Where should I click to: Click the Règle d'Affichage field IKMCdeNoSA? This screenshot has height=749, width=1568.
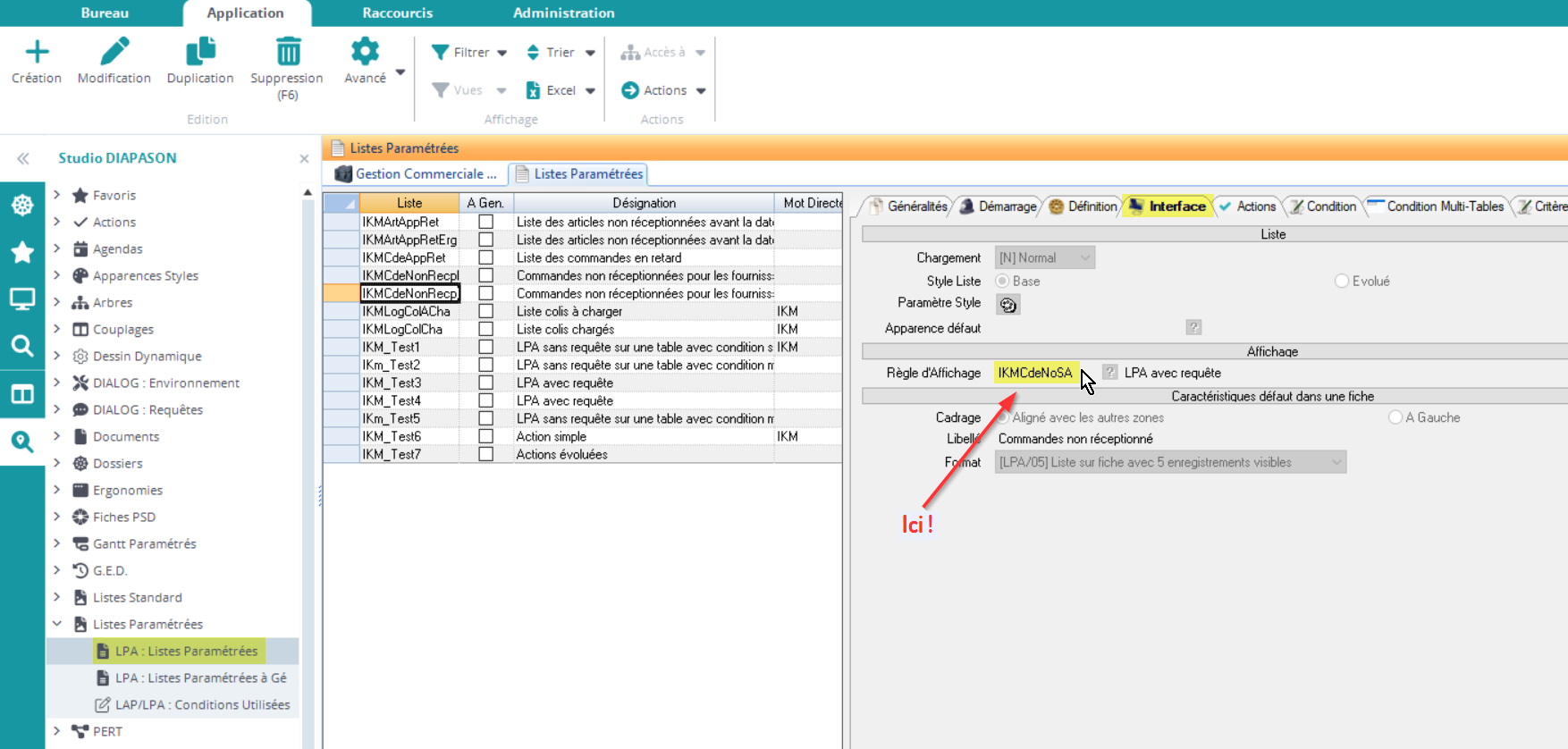click(x=1035, y=373)
